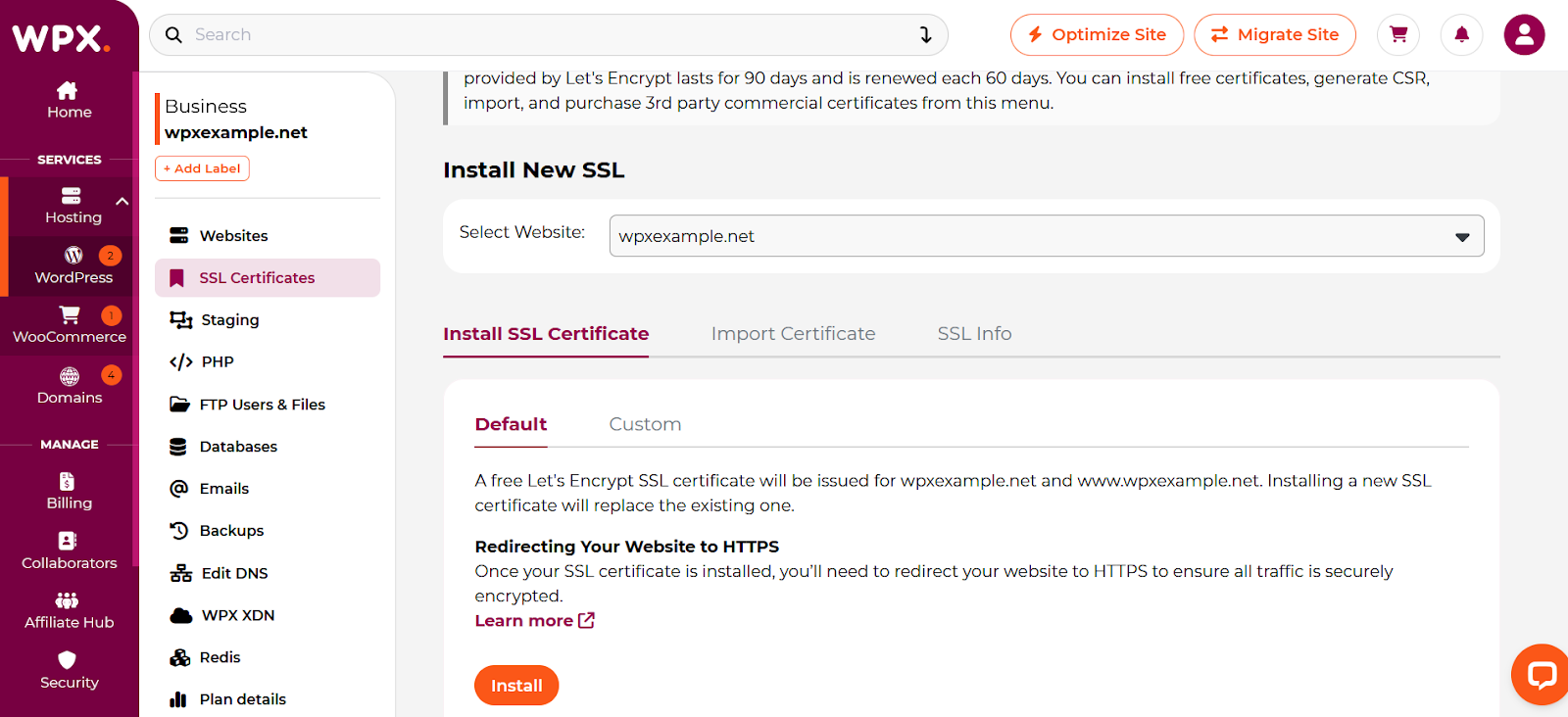Open the Select Website dropdown
Viewport: 1568px width, 717px height.
pyautogui.click(x=1047, y=236)
